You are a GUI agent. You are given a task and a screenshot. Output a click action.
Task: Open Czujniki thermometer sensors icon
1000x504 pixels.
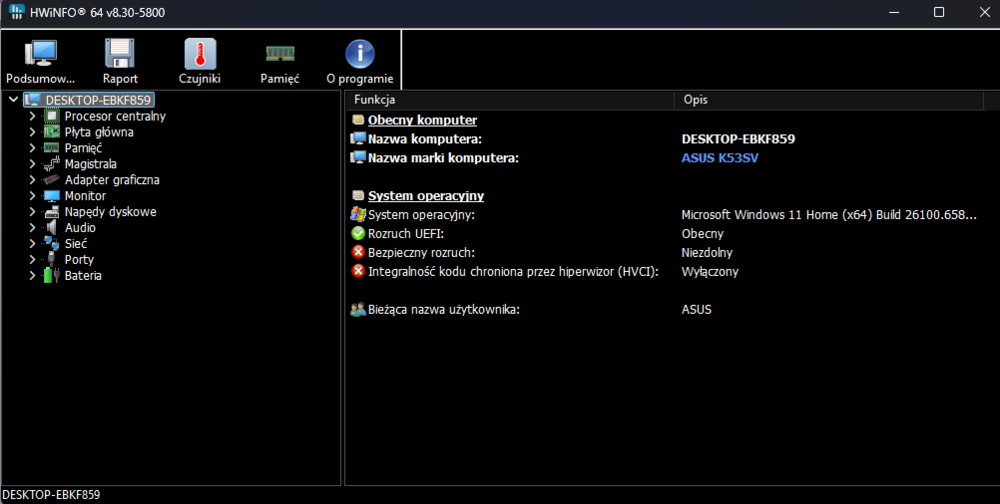click(x=200, y=54)
